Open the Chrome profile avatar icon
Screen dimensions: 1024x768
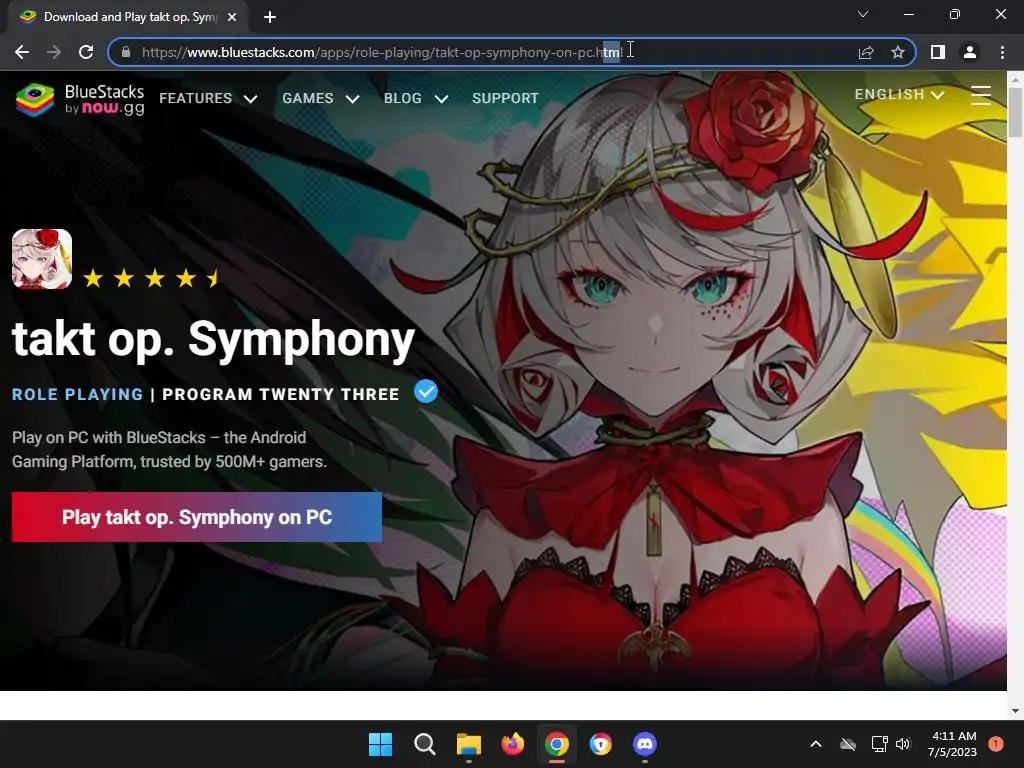pyautogui.click(x=970, y=52)
